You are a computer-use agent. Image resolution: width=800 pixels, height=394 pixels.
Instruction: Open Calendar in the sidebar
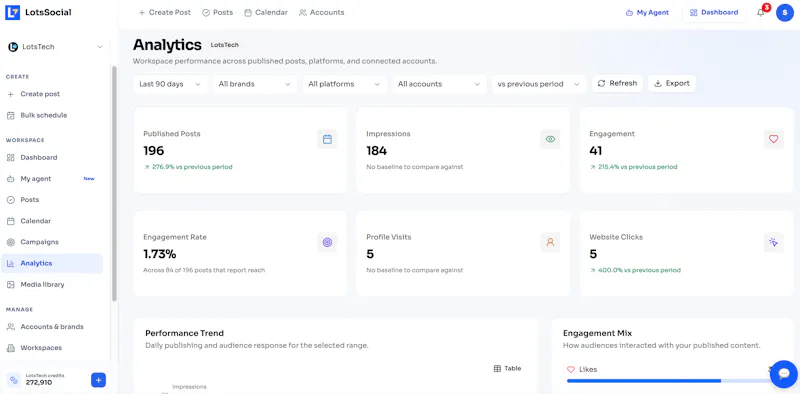point(52,221)
